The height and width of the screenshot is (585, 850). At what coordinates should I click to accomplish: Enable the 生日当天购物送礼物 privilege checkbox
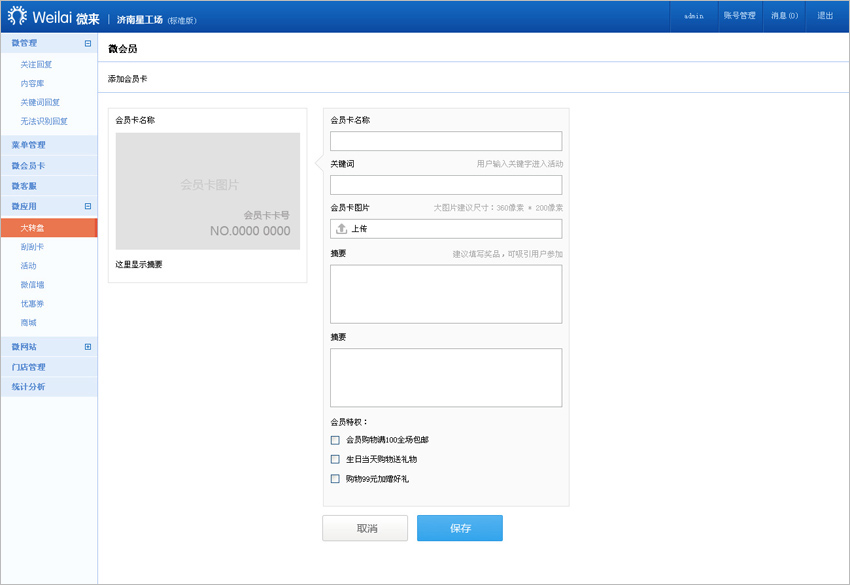[x=335, y=460]
